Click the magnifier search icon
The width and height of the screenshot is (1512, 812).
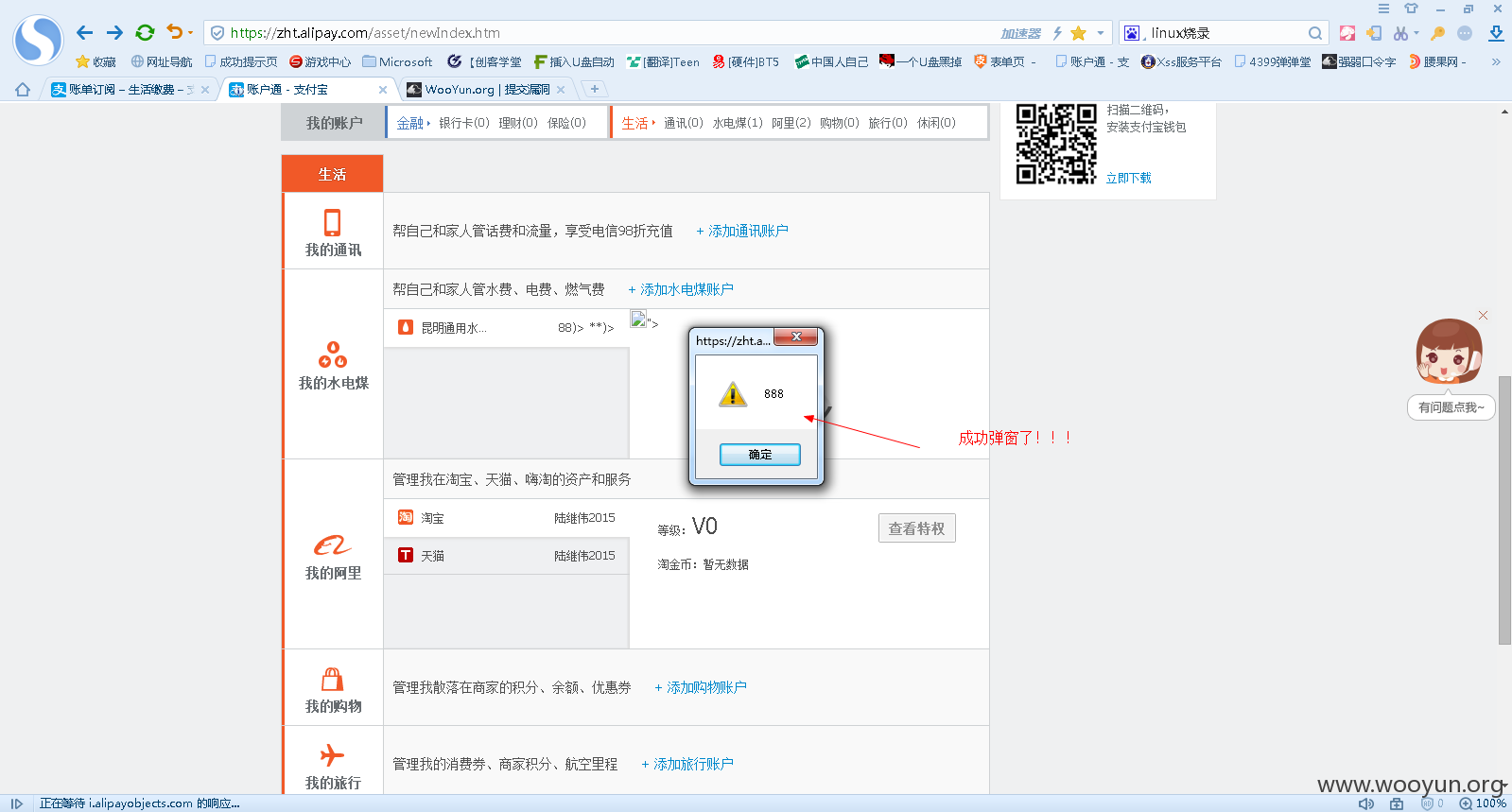(x=1315, y=33)
